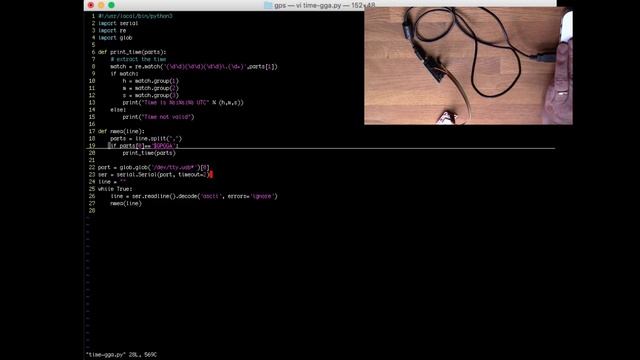
Task: Click 'm = match.group(2)' line
Action: (x=150, y=88)
